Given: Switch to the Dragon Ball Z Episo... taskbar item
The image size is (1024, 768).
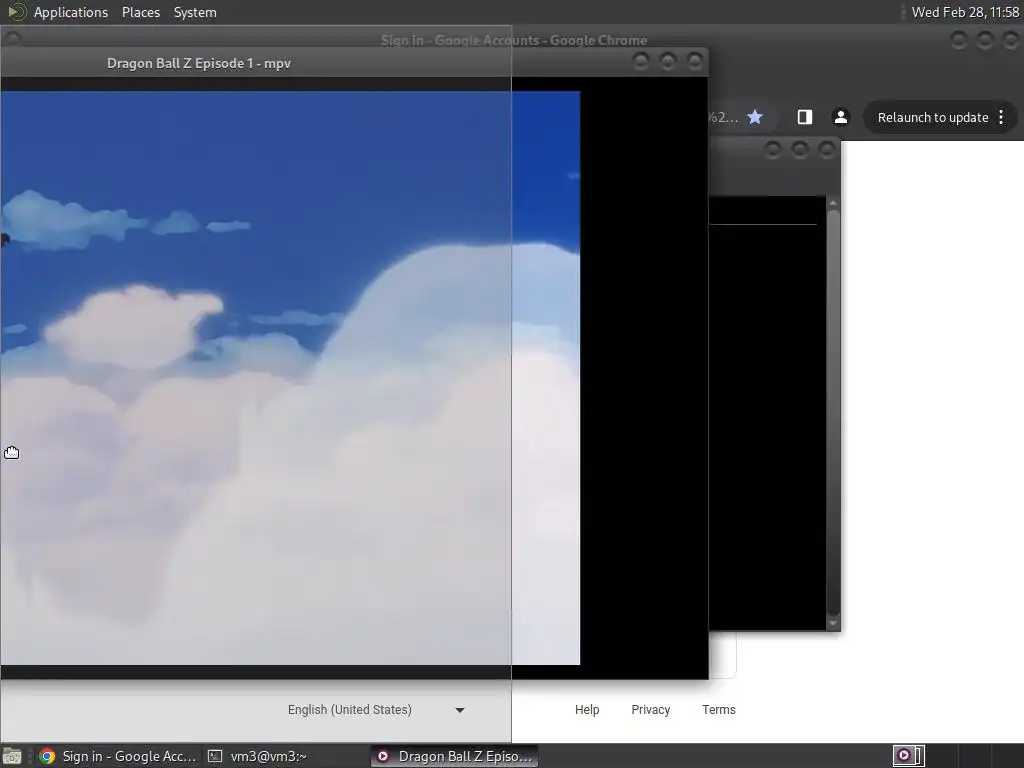Looking at the screenshot, I should click(455, 756).
